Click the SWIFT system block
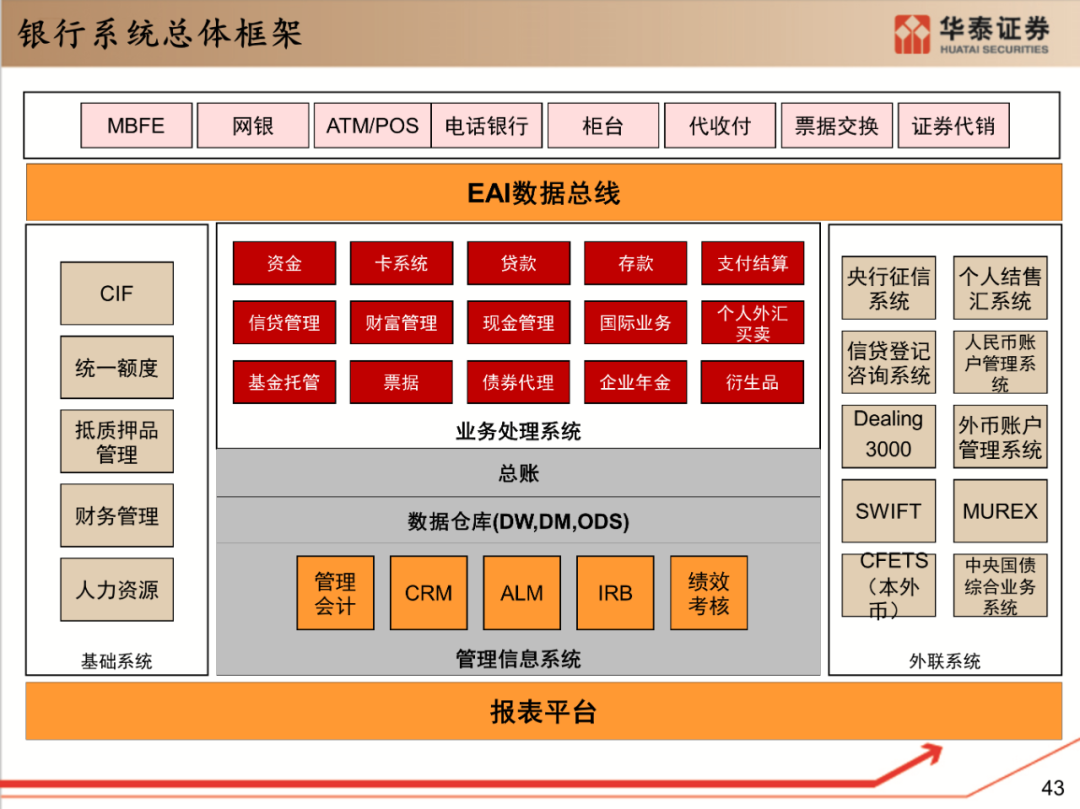Screen dimensions: 1080x809 [x=888, y=511]
